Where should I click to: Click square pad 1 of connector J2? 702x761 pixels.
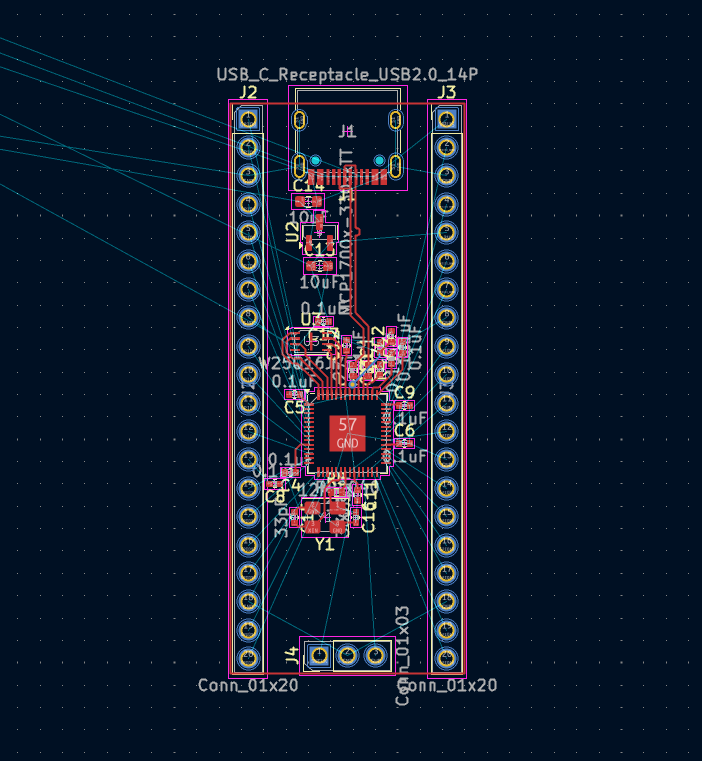pyautogui.click(x=248, y=119)
